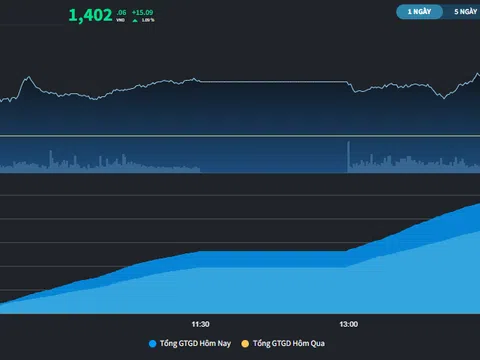Click the +15.09 change value

(x=142, y=12)
